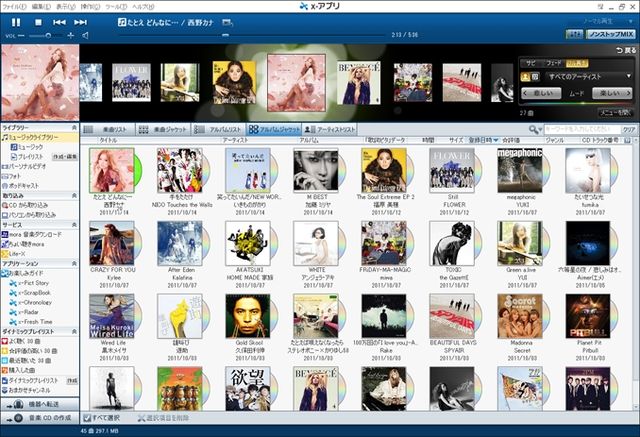
Task: Open the ファイル menu
Action: click(x=14, y=7)
